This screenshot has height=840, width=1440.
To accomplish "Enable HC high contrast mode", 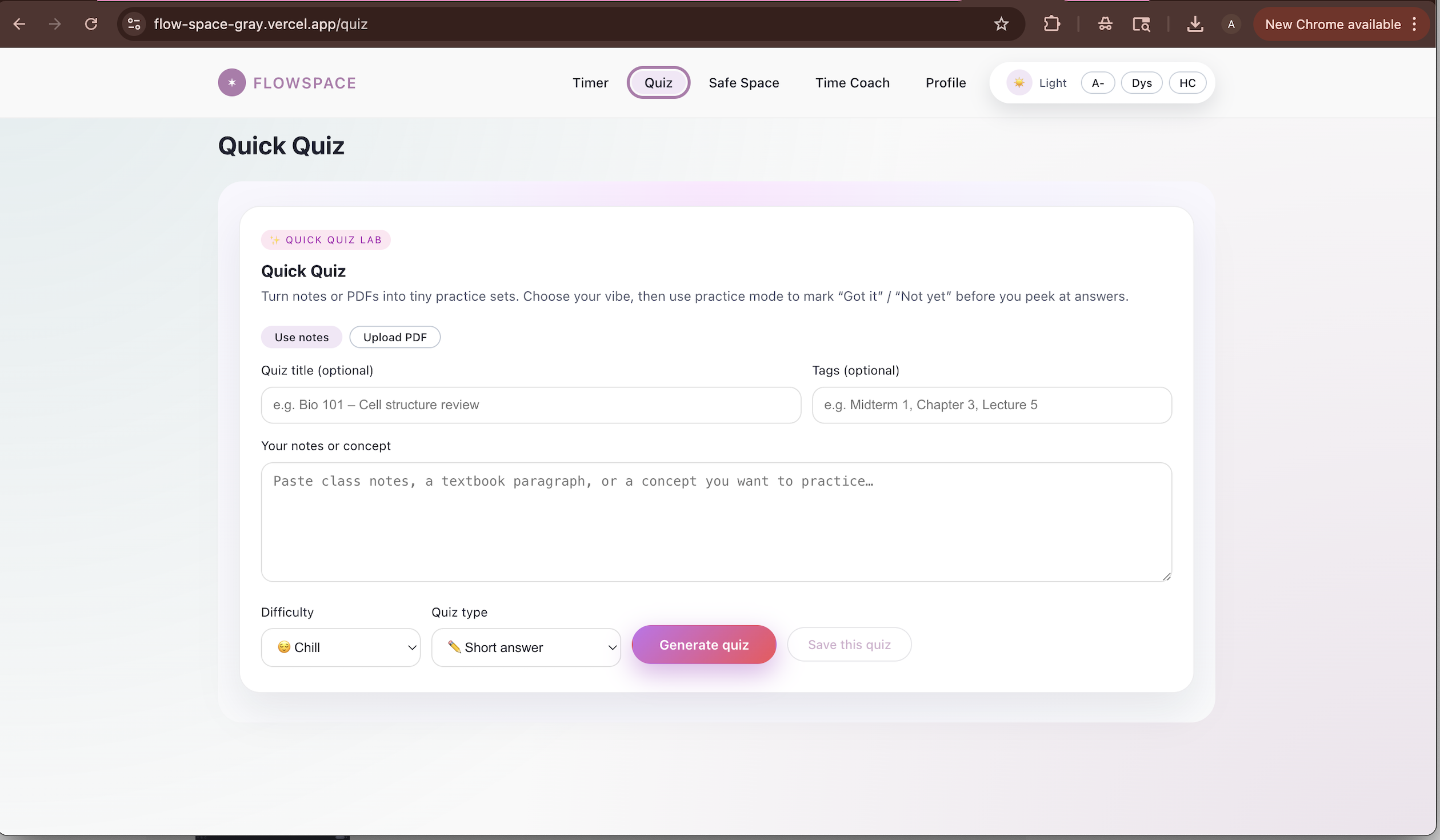I will point(1187,83).
